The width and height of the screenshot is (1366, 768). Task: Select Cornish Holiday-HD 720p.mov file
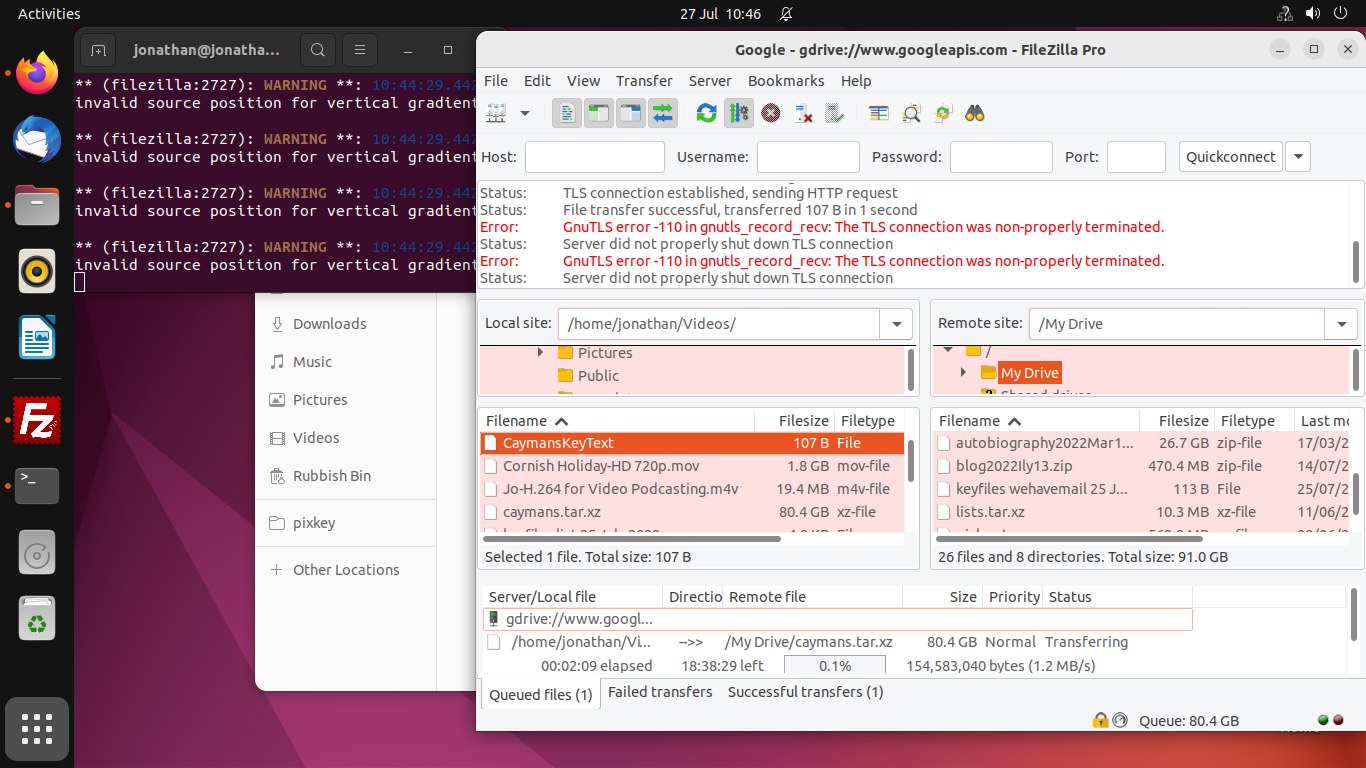692,466
